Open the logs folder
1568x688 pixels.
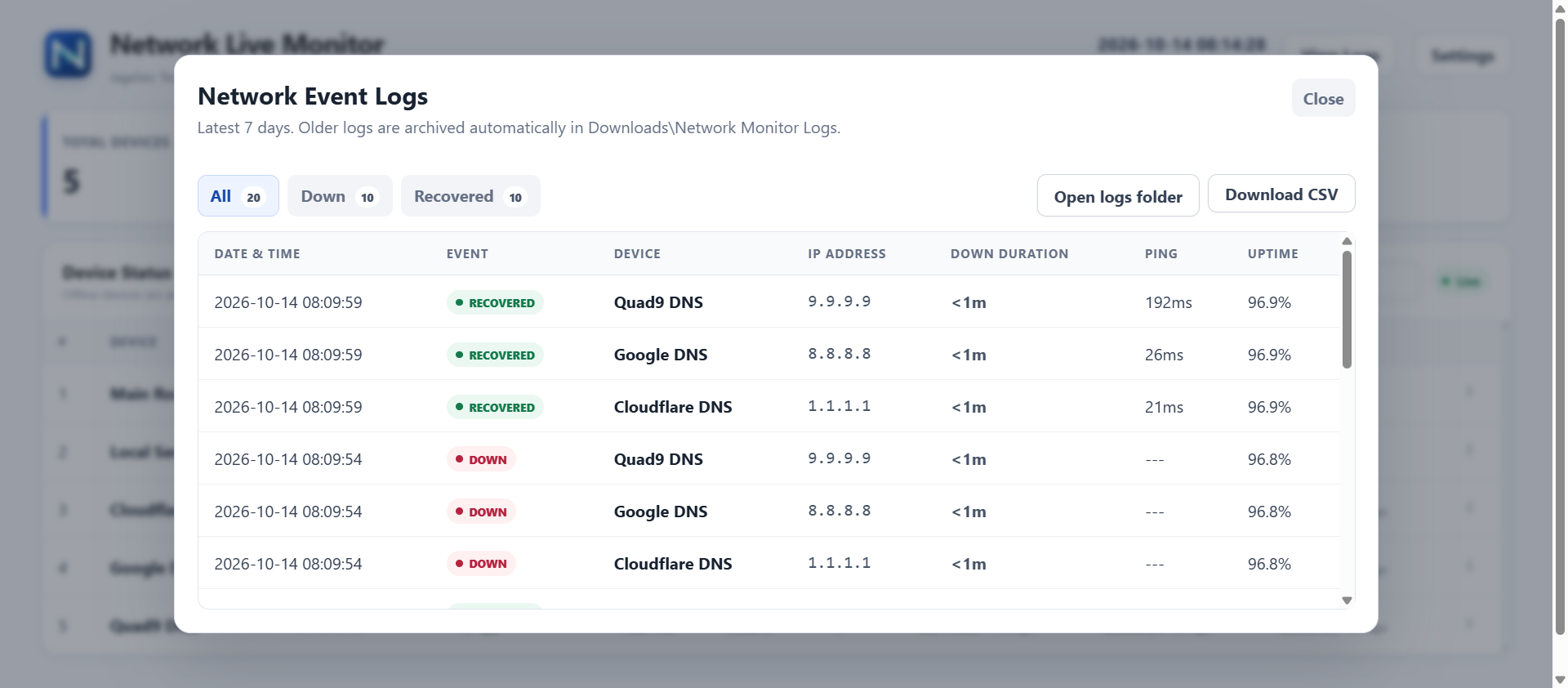(1118, 196)
